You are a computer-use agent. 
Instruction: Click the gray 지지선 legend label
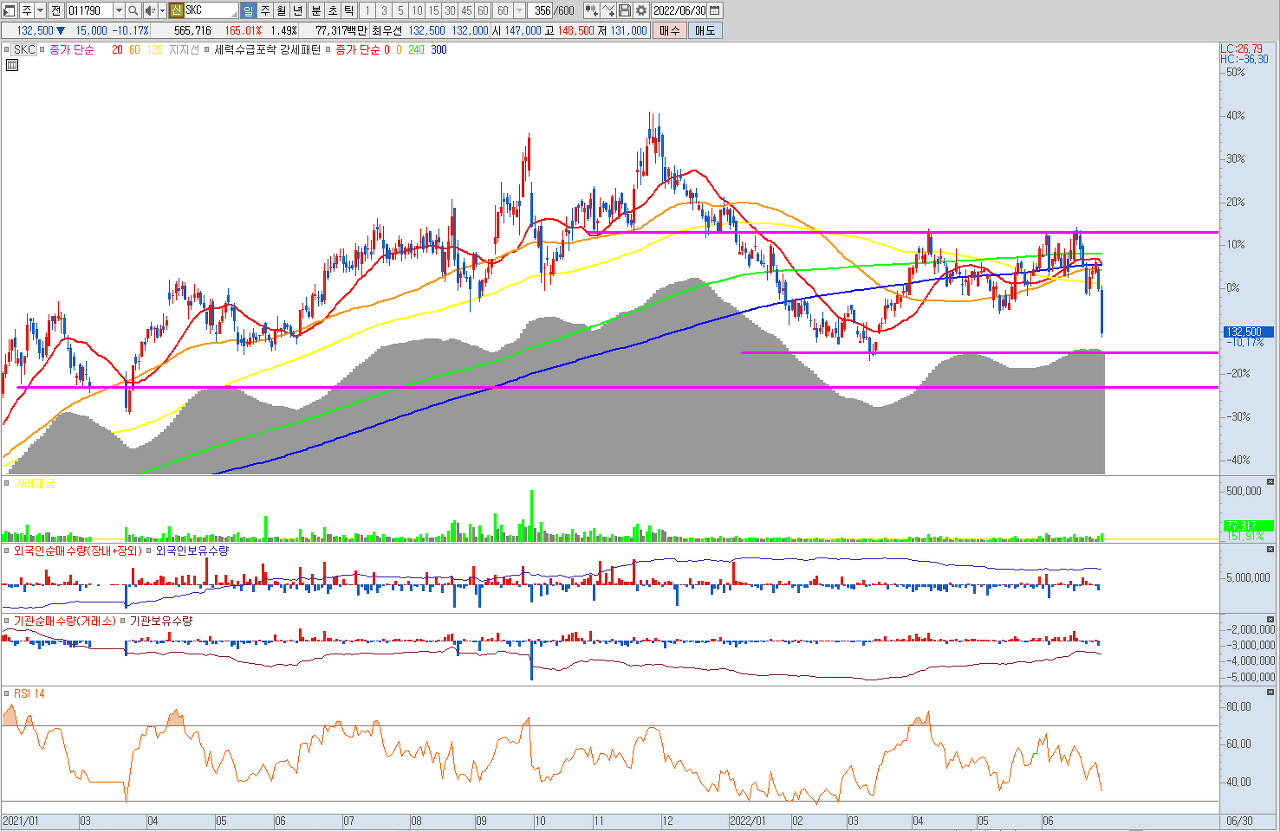(x=184, y=49)
